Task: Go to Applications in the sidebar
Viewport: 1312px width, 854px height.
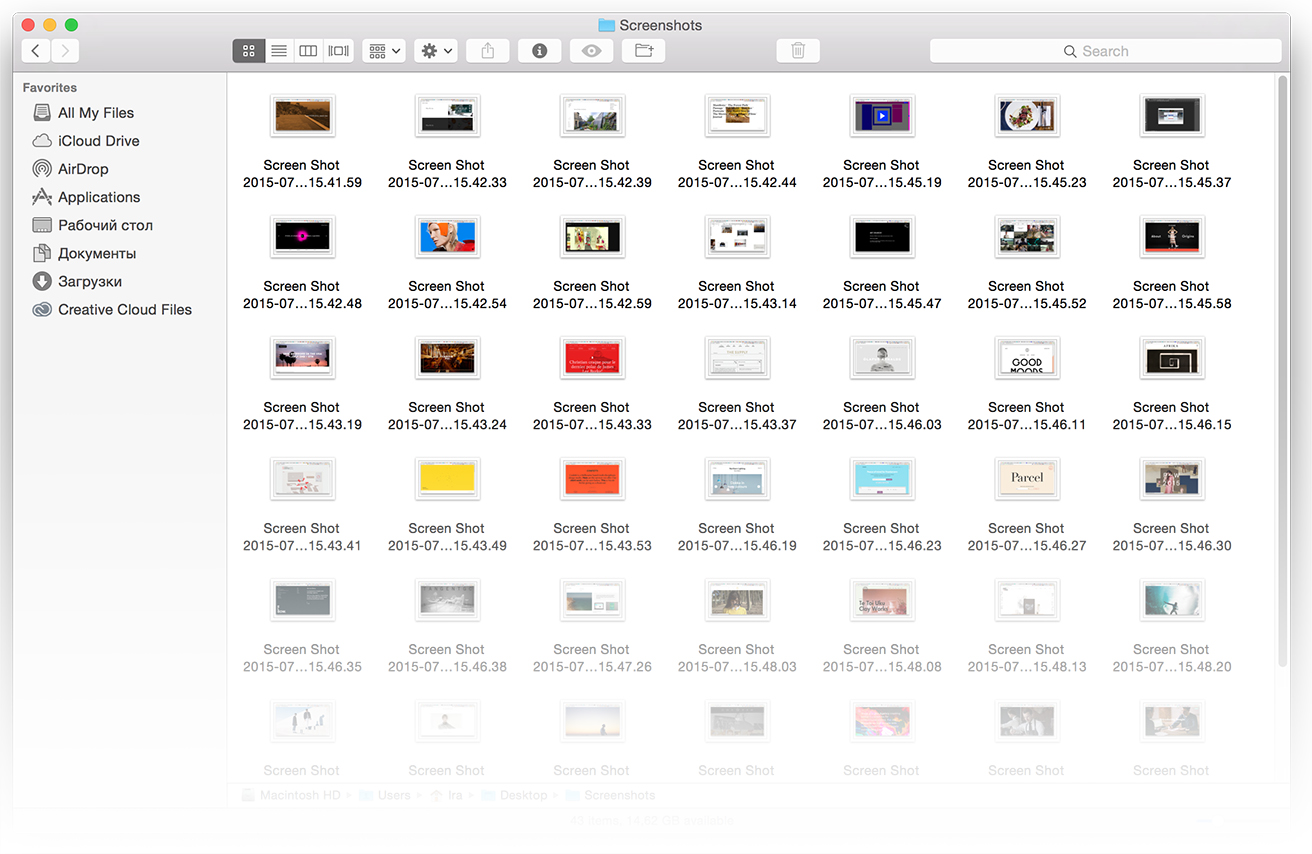Action: point(99,197)
